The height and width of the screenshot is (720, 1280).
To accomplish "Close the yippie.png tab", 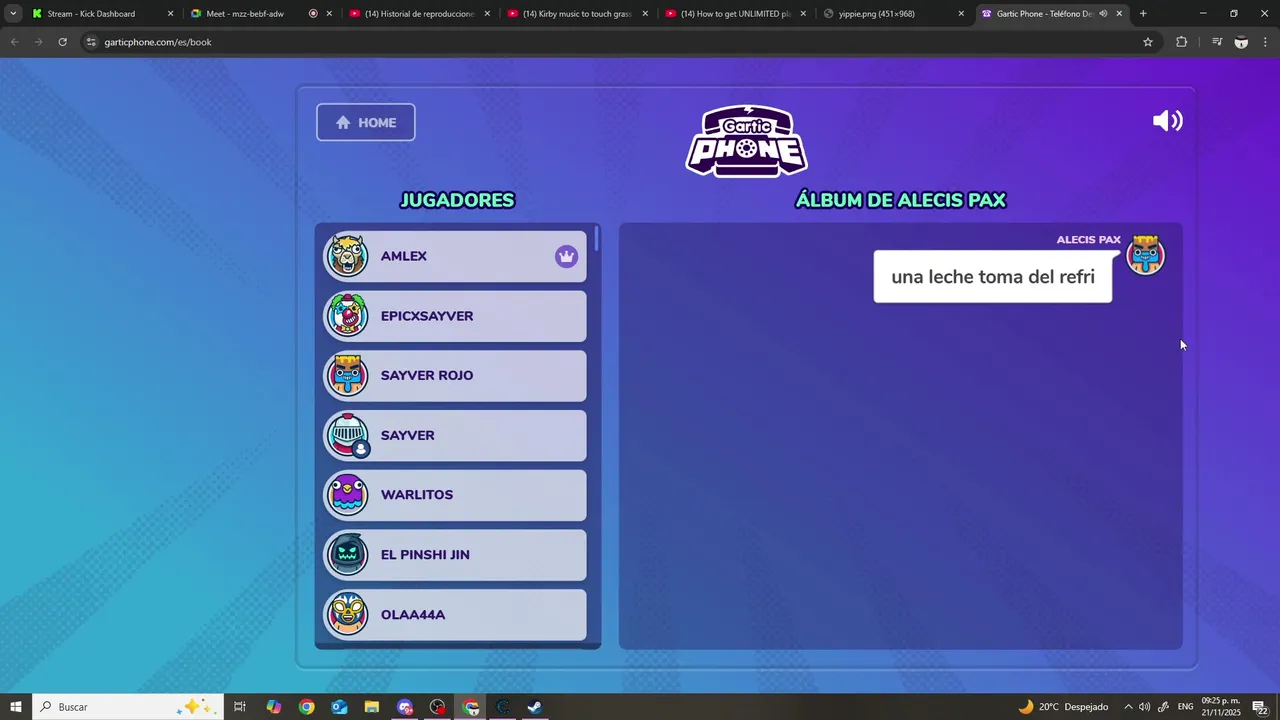I will 961,14.
